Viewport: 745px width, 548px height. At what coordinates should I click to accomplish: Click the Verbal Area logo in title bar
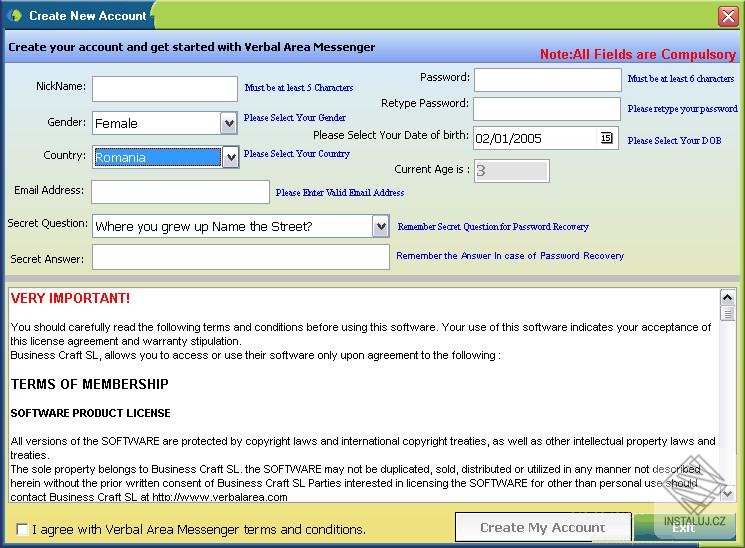point(15,15)
